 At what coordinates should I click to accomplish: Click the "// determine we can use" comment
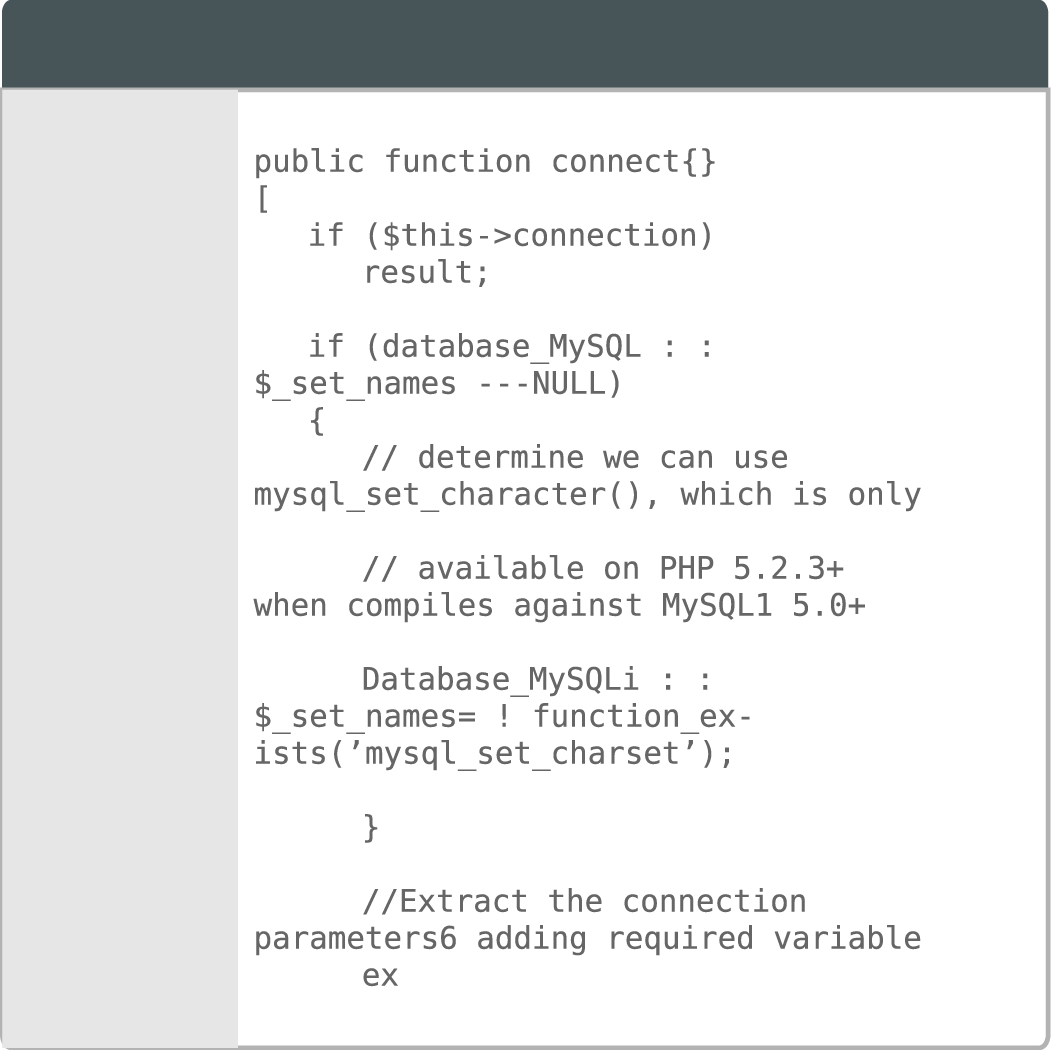574,458
